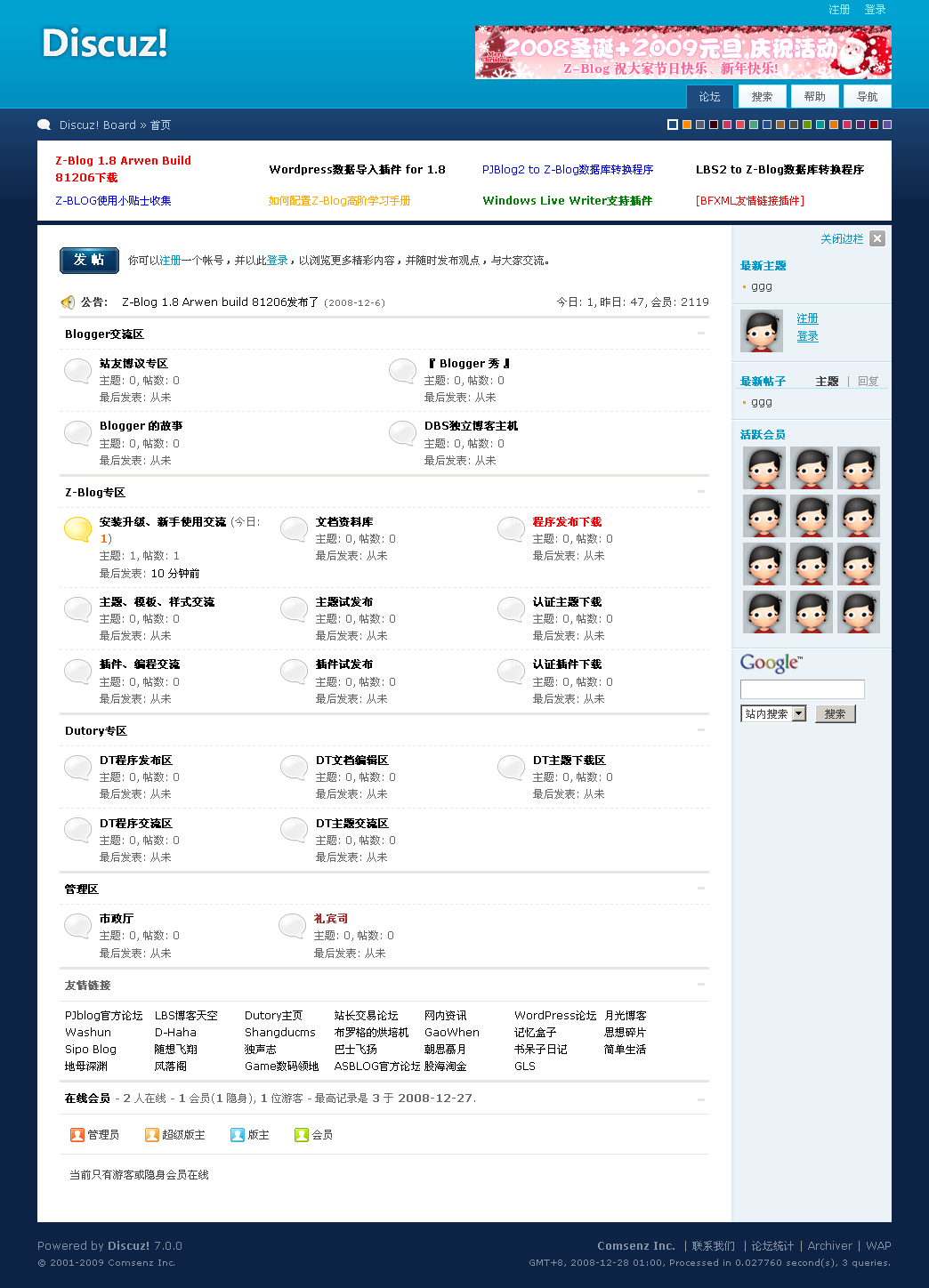This screenshot has height=1288, width=929.
Task: Click the guest avatar beside 注册 in sidebar
Action: (762, 331)
